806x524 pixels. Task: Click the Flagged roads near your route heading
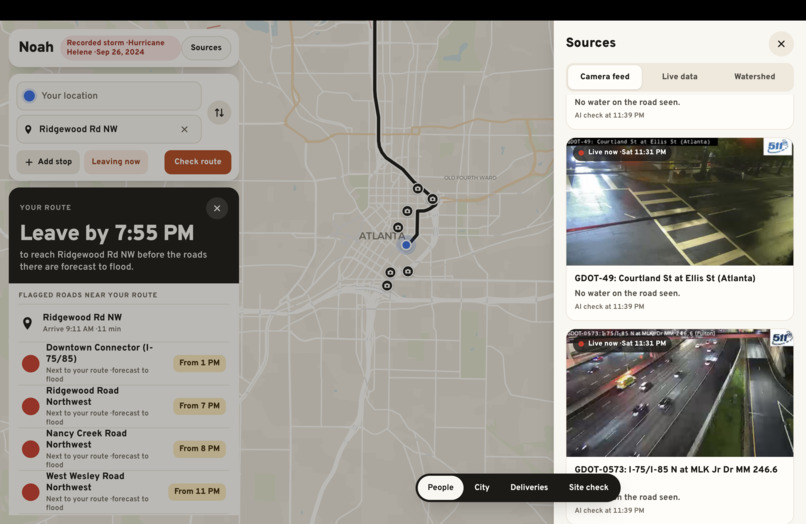[x=88, y=295]
